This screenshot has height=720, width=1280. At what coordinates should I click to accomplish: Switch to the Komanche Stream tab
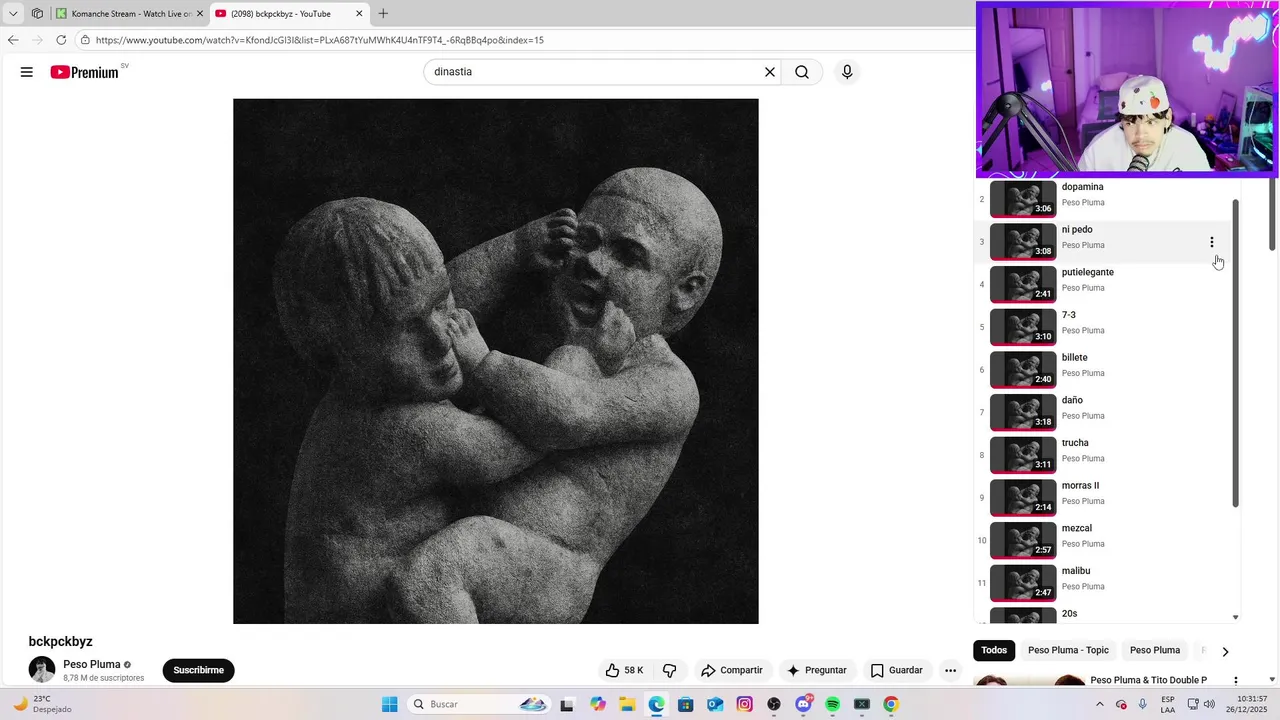[129, 14]
